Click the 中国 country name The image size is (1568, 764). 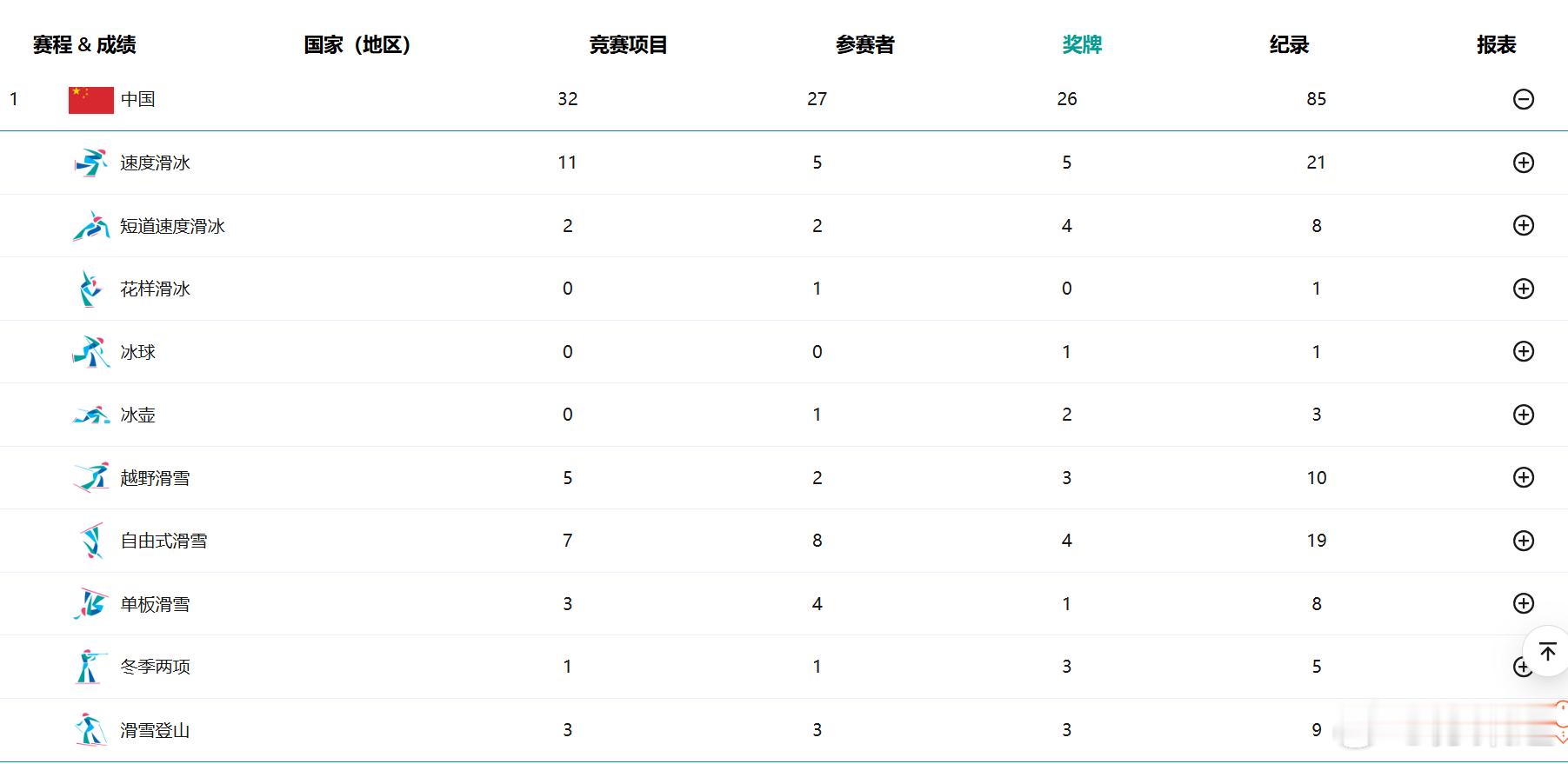point(138,99)
